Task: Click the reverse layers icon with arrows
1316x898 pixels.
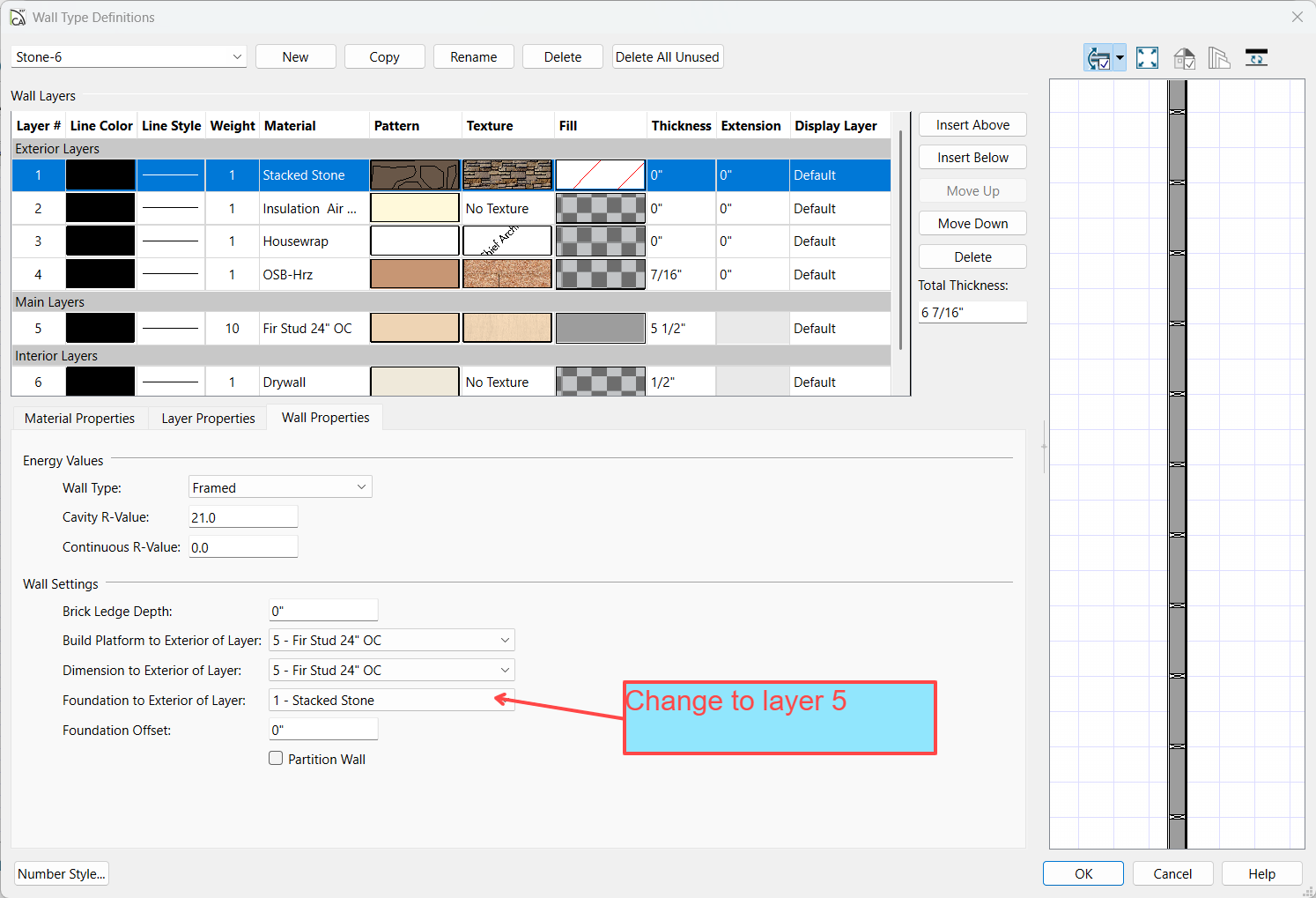Action: tap(1256, 58)
